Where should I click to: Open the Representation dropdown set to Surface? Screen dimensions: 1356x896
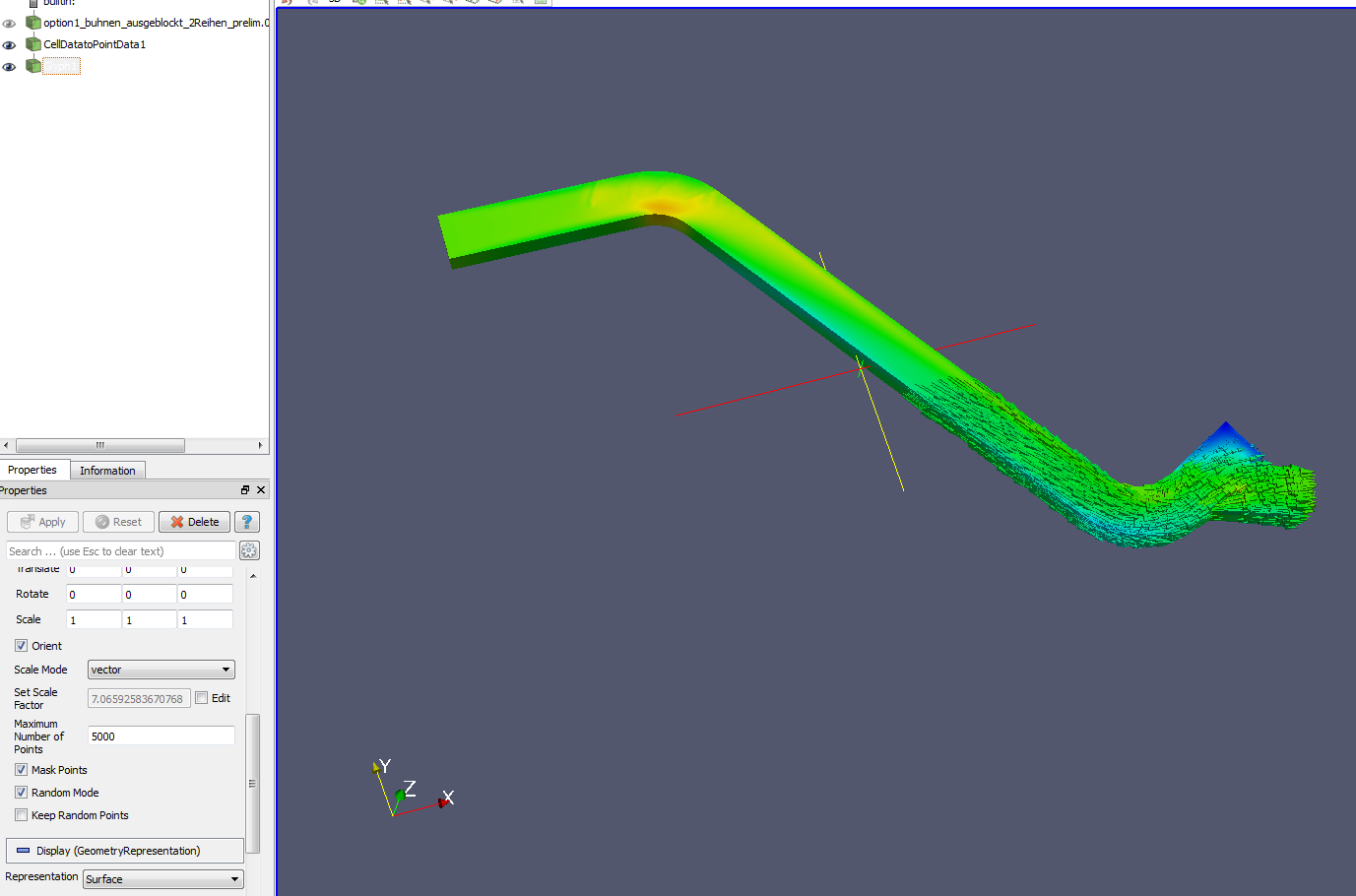(x=162, y=879)
